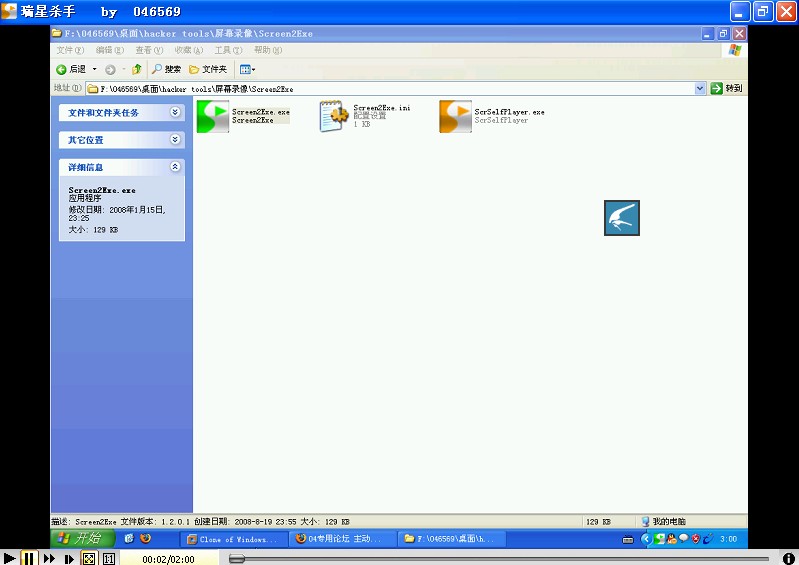Click the keyboard language bar tray icon
Screen dimensions: 799x565
(628, 539)
